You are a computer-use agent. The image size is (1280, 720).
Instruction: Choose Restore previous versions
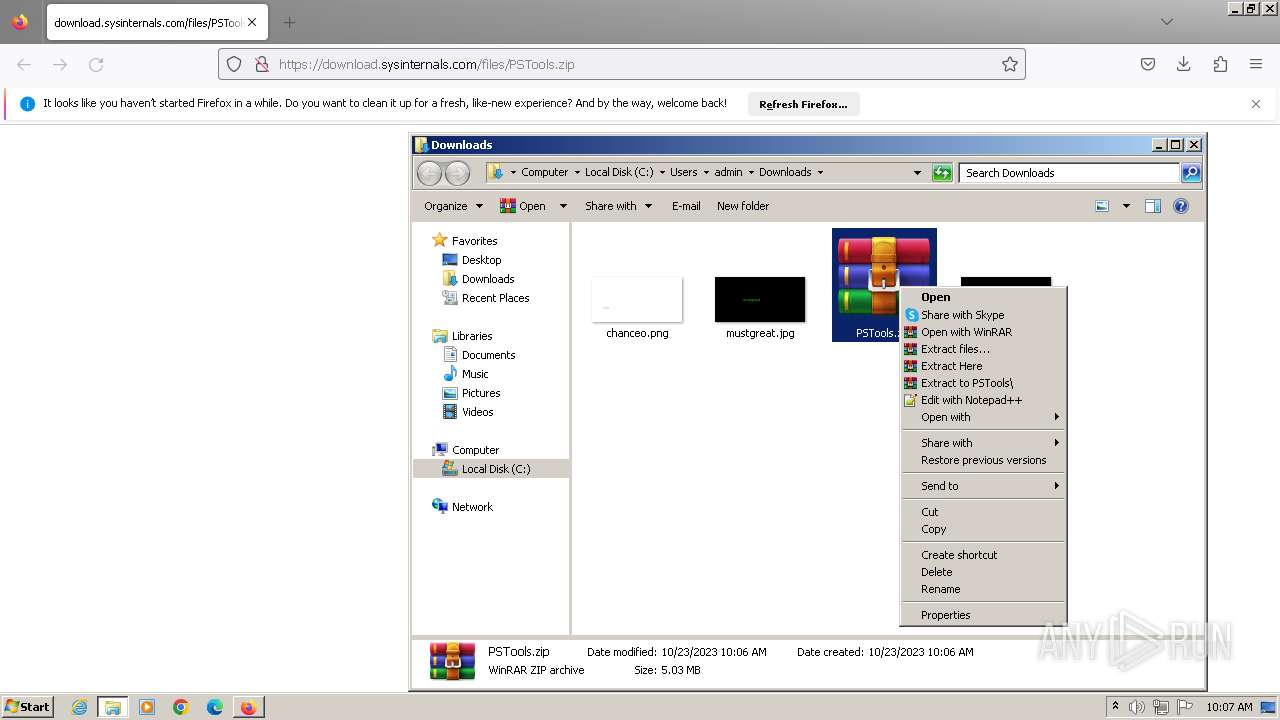(983, 460)
